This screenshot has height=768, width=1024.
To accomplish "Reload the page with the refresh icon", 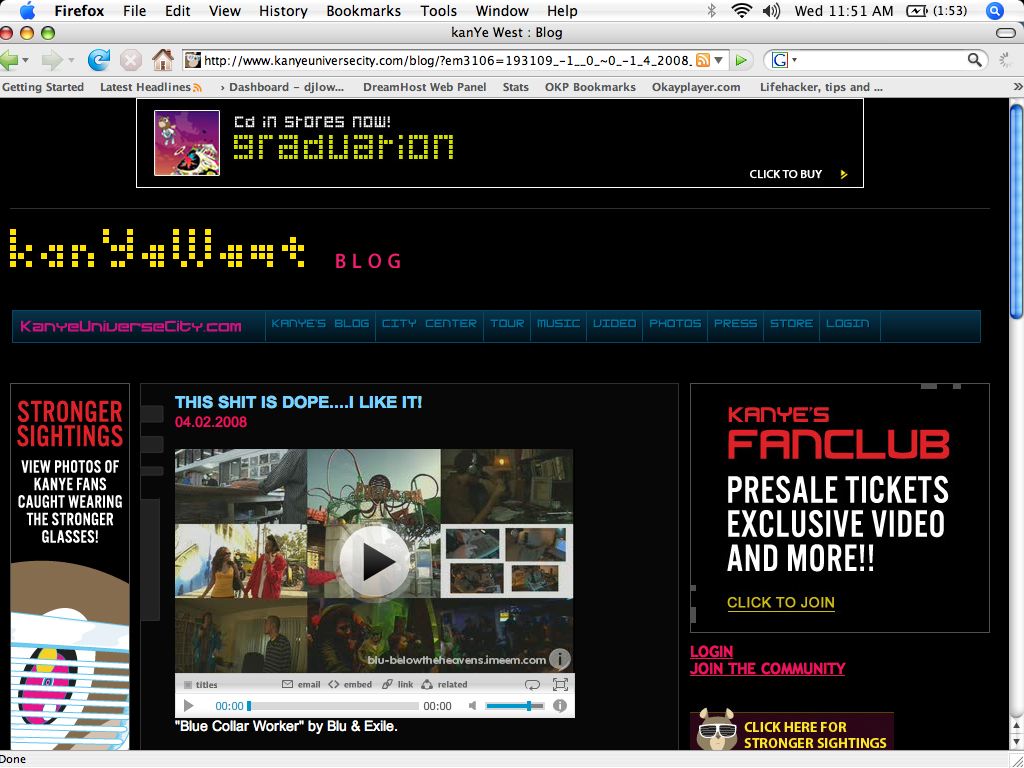I will coord(99,60).
